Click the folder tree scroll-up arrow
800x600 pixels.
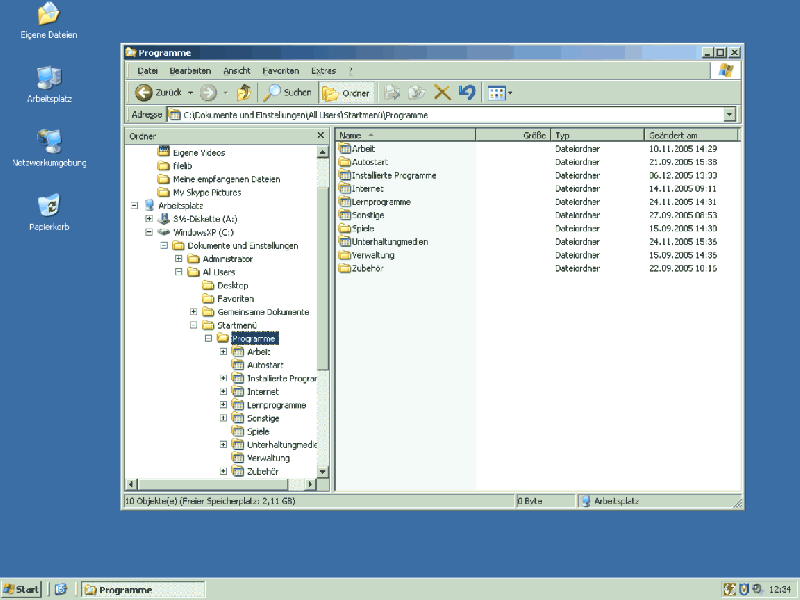pyautogui.click(x=322, y=152)
